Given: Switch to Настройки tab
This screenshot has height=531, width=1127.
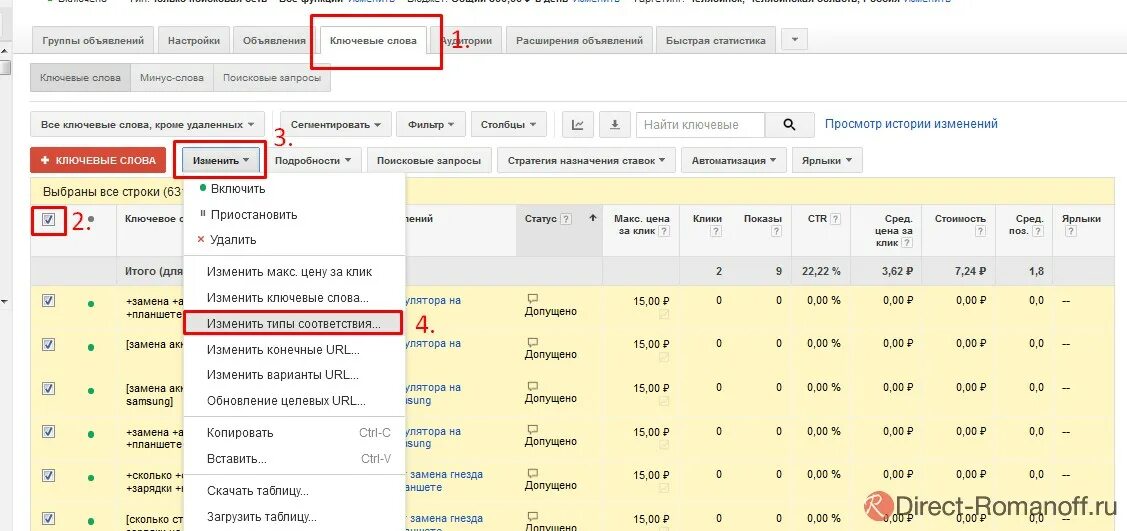Looking at the screenshot, I should tap(194, 40).
